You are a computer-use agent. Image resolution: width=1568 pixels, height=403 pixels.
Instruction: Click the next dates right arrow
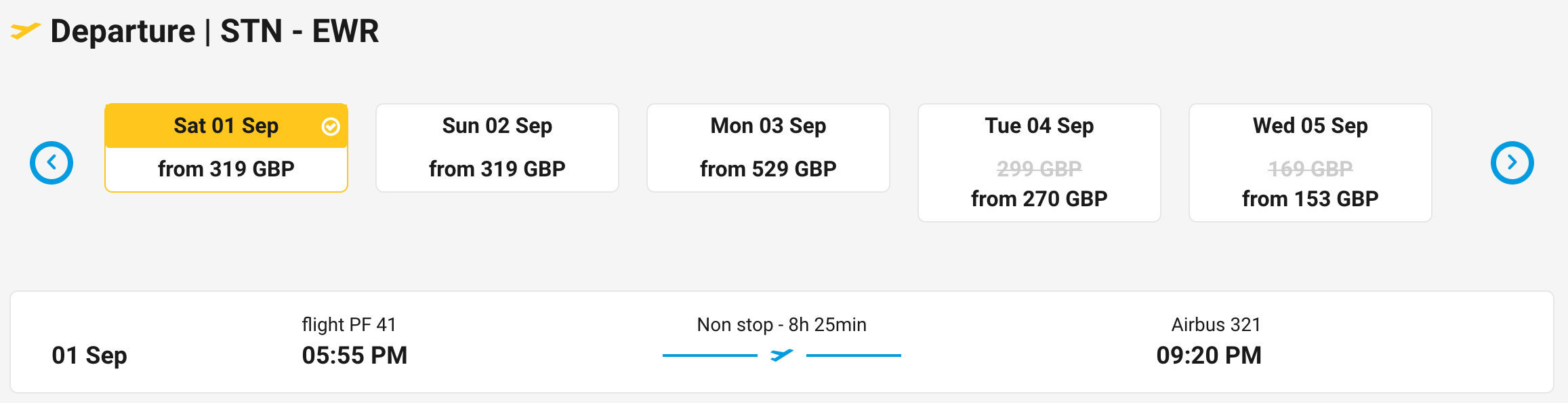[1512, 163]
